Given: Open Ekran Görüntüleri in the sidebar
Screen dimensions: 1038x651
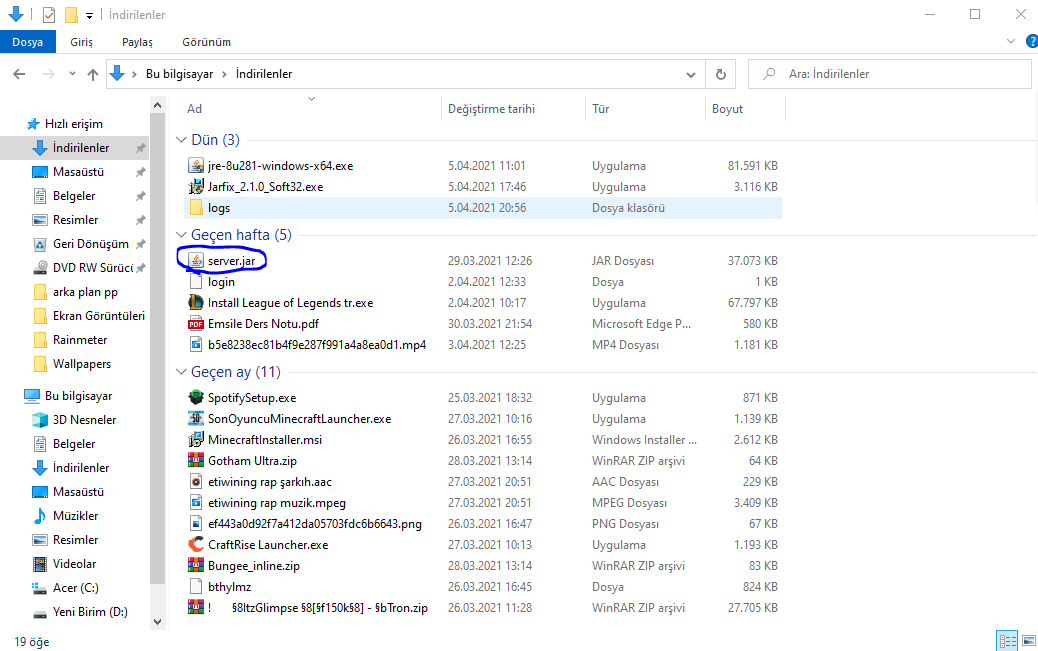Looking at the screenshot, I should pyautogui.click(x=99, y=316).
